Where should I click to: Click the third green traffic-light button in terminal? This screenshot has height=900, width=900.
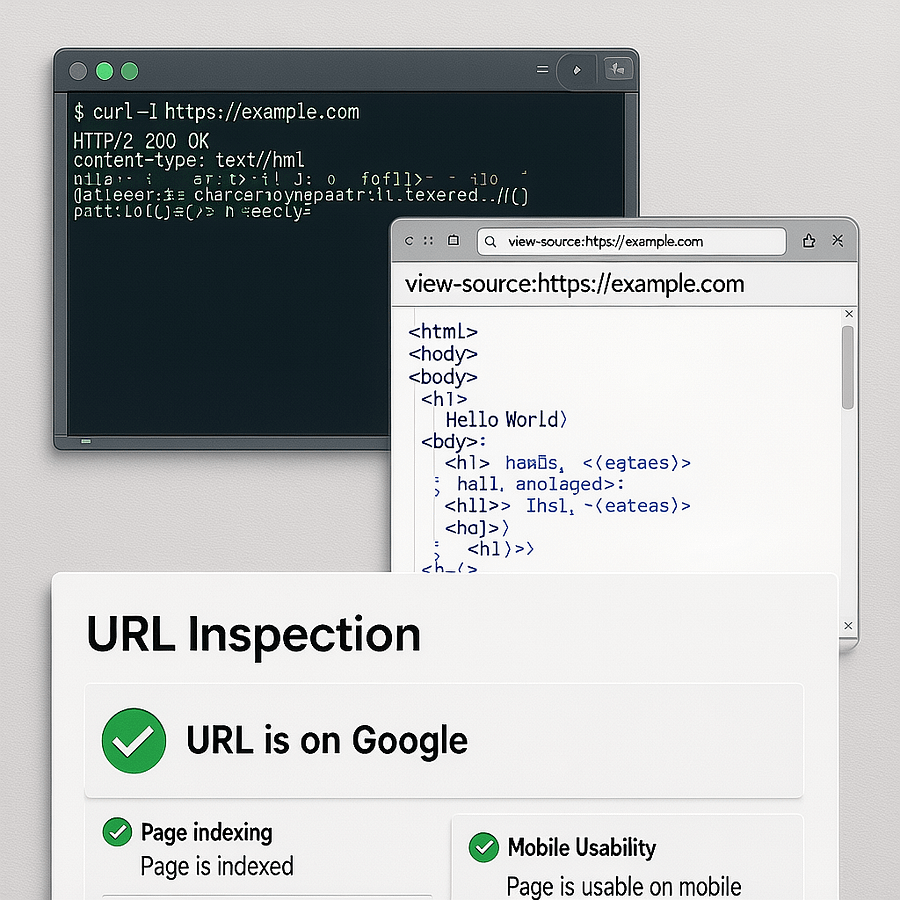tap(130, 71)
